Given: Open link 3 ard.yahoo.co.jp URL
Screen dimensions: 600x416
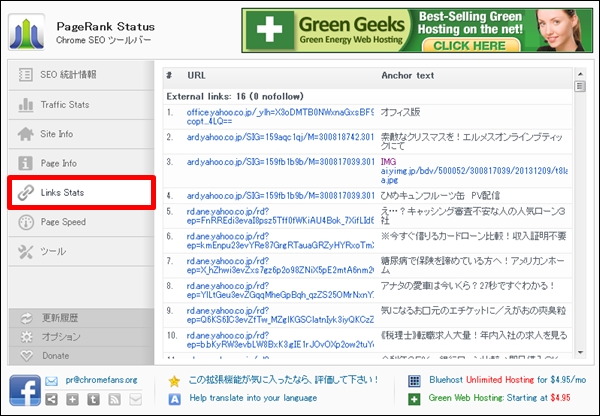Looking at the screenshot, I should pos(280,162).
